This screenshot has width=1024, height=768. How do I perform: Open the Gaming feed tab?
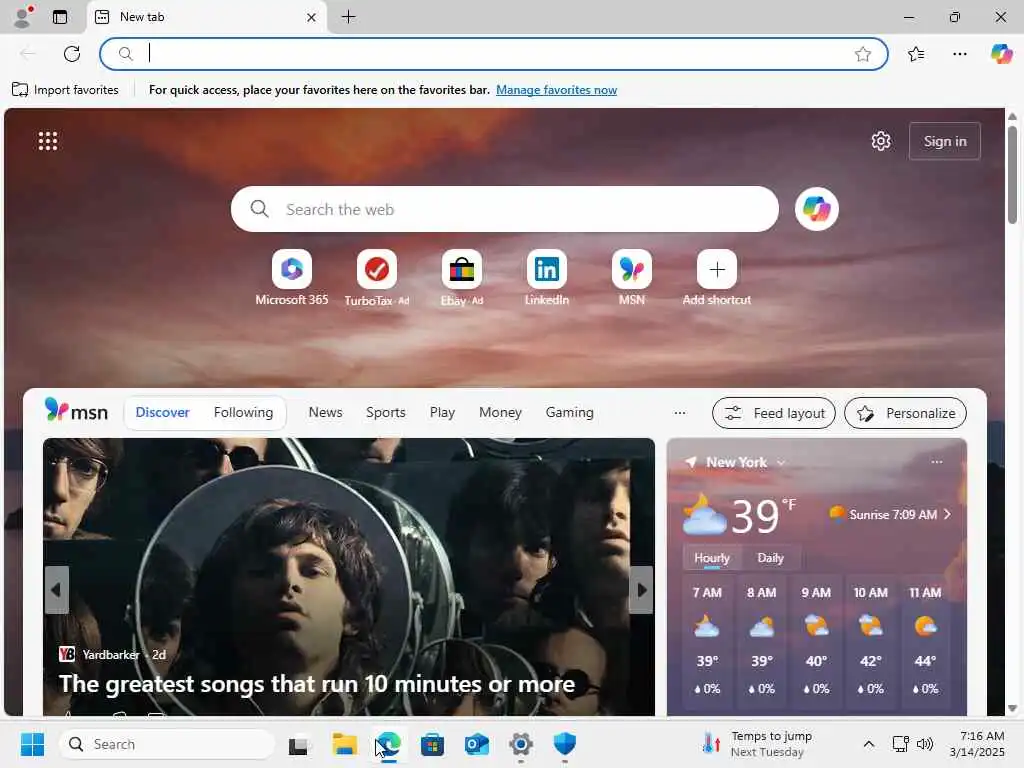tap(569, 412)
